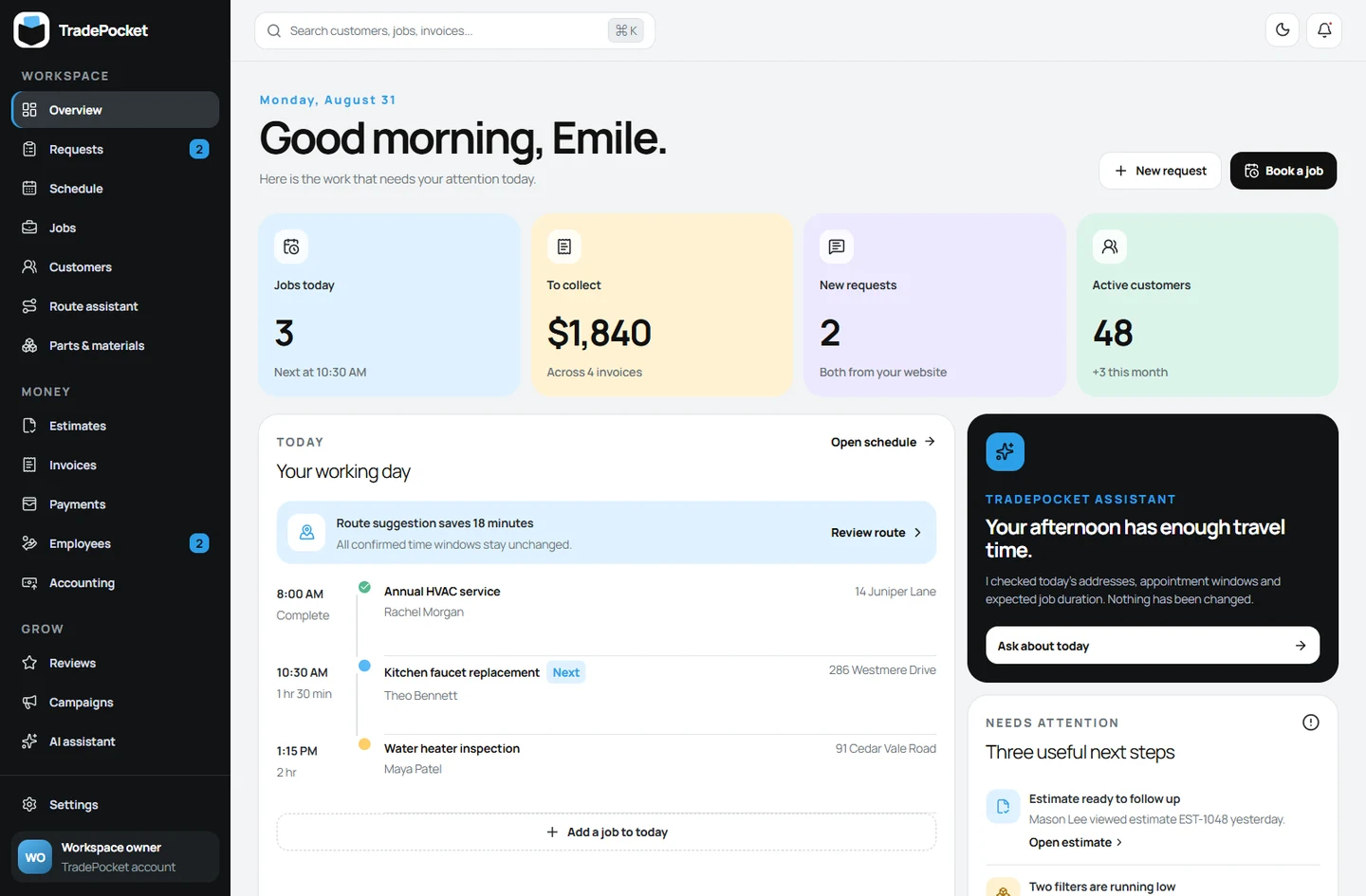The width and height of the screenshot is (1366, 896).
Task: Click the Review route chevron
Action: click(x=917, y=533)
